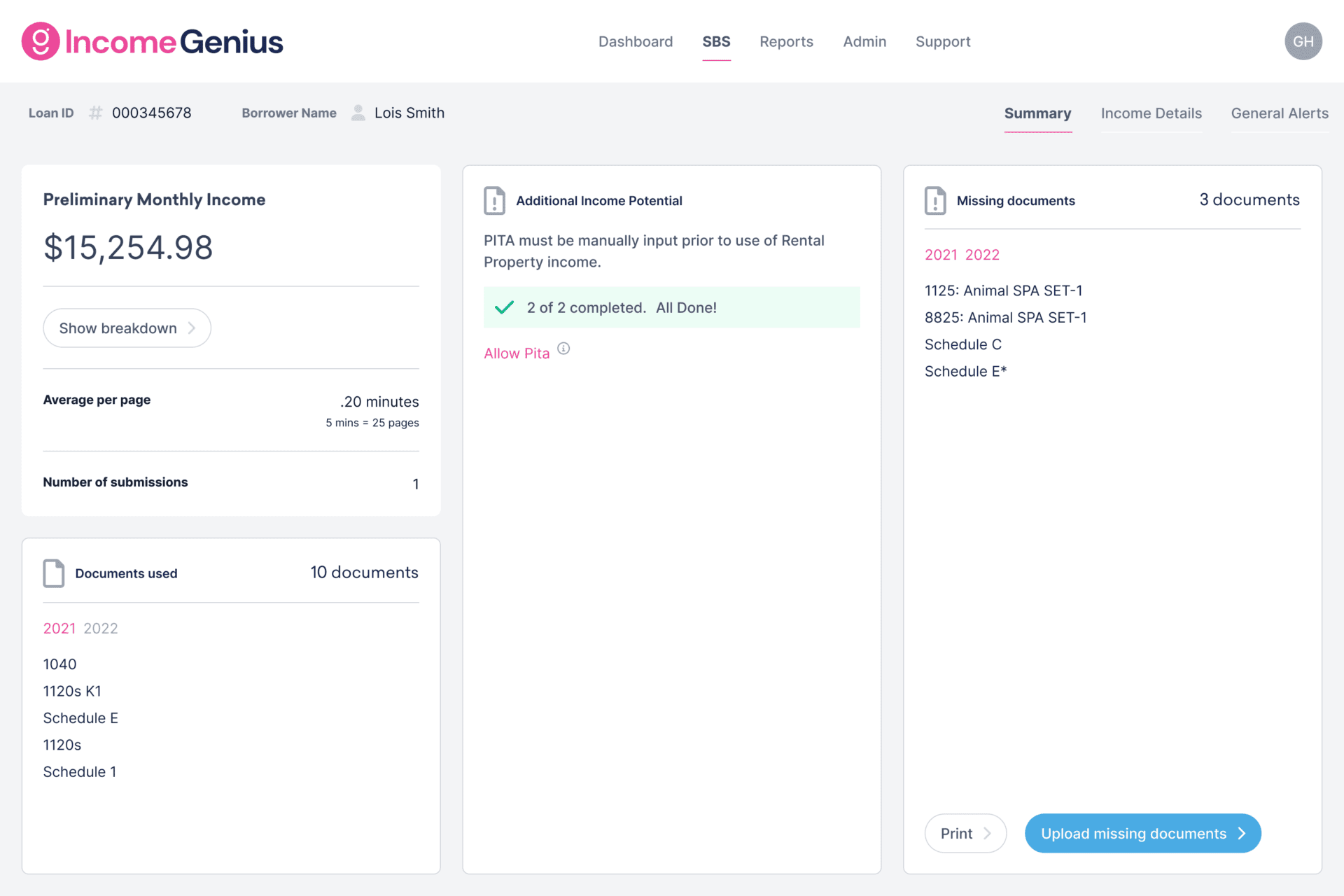Select 2022 year in Missing documents
Image resolution: width=1344 pixels, height=896 pixels.
982,255
